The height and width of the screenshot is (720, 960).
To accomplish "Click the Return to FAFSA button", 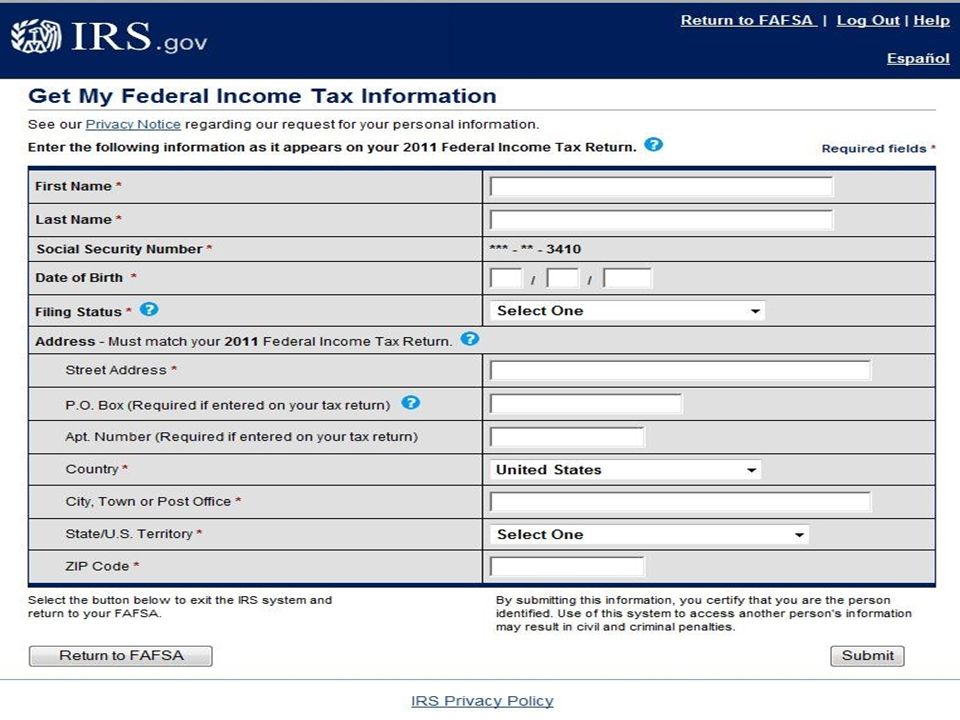I will [x=121, y=656].
